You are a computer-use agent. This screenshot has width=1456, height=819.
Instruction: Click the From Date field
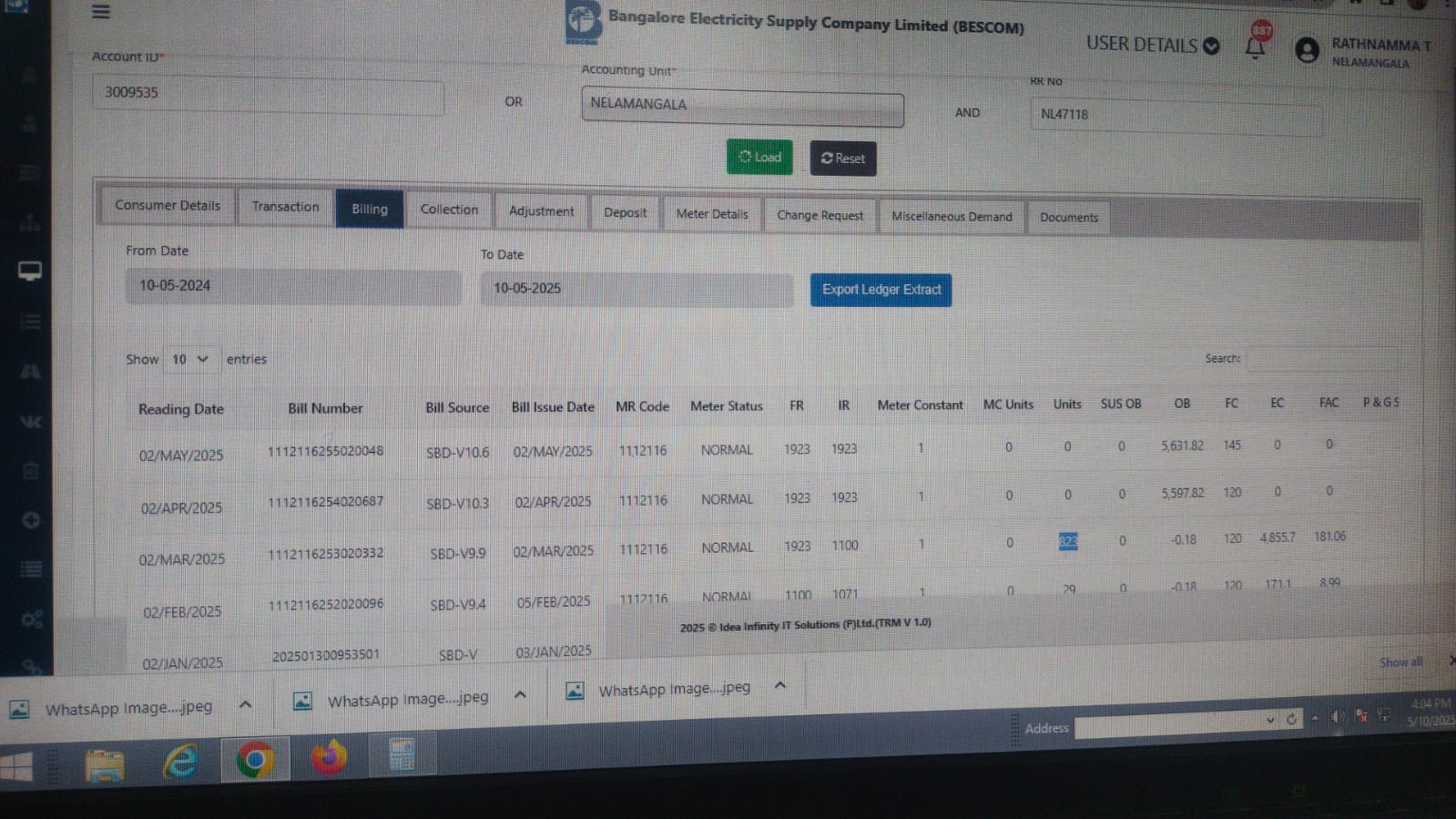tap(293, 286)
